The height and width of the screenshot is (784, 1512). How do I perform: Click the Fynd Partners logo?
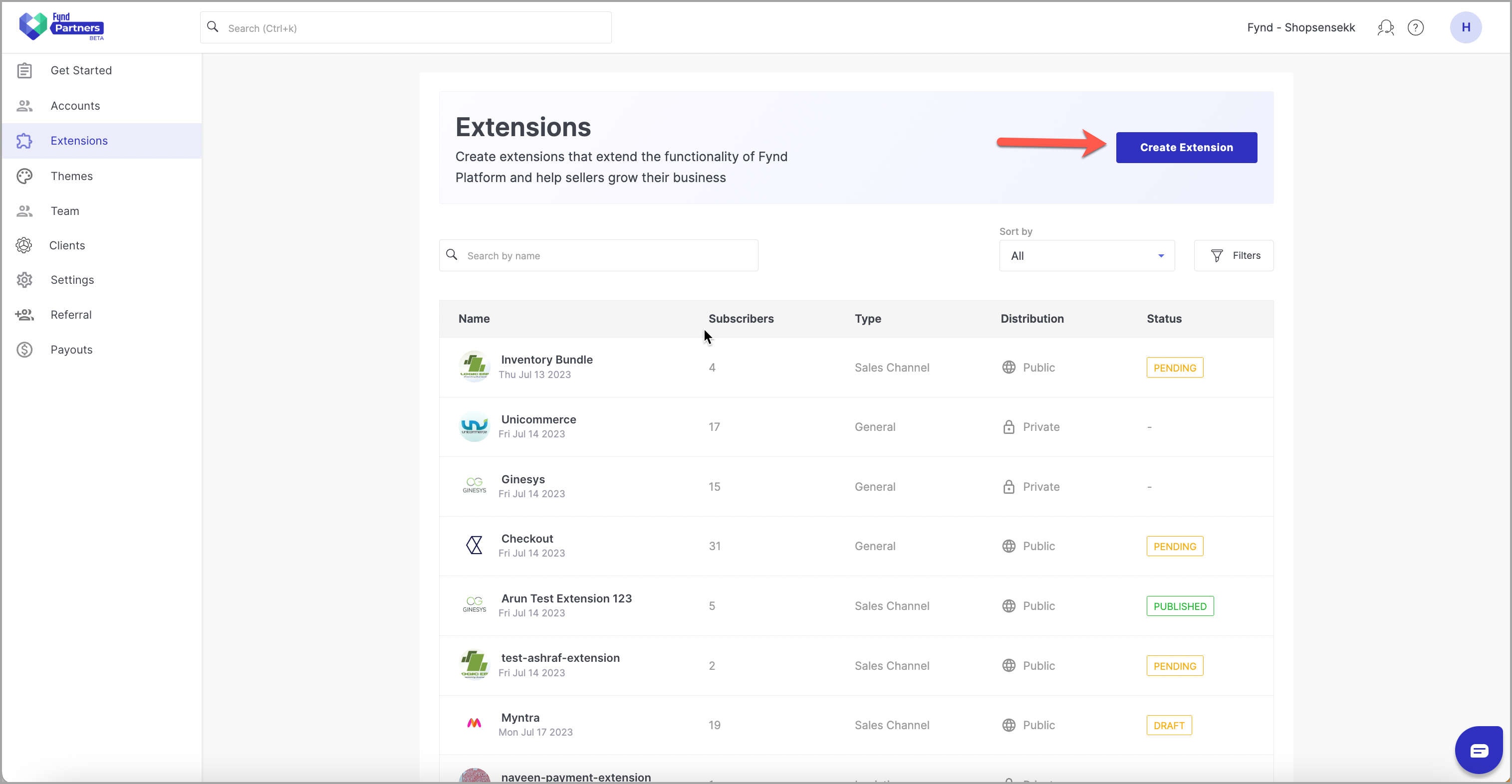coord(62,26)
